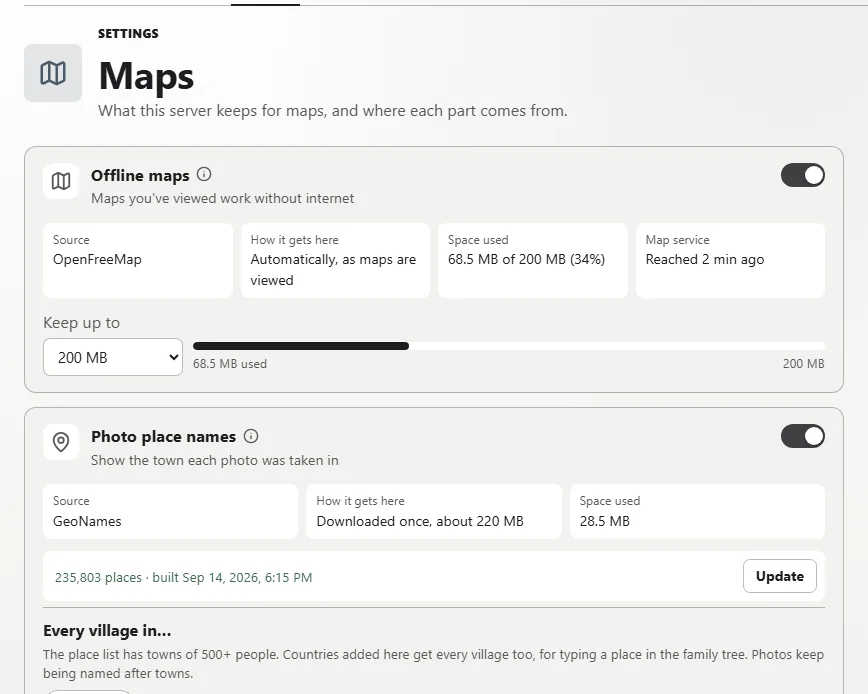Select the OpenFreeMap source text
This screenshot has height=694, width=868.
pos(97,260)
